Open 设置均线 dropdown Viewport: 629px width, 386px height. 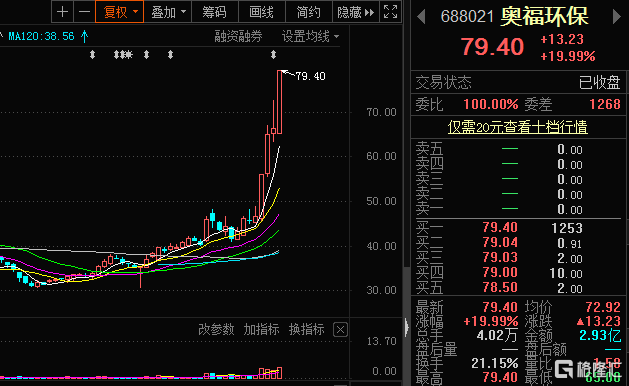[x=310, y=37]
